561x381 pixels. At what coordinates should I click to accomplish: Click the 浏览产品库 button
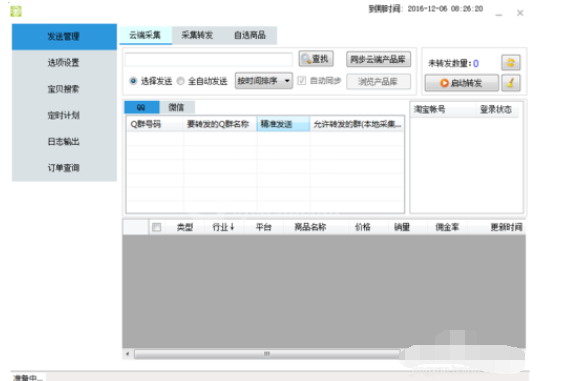coord(378,82)
